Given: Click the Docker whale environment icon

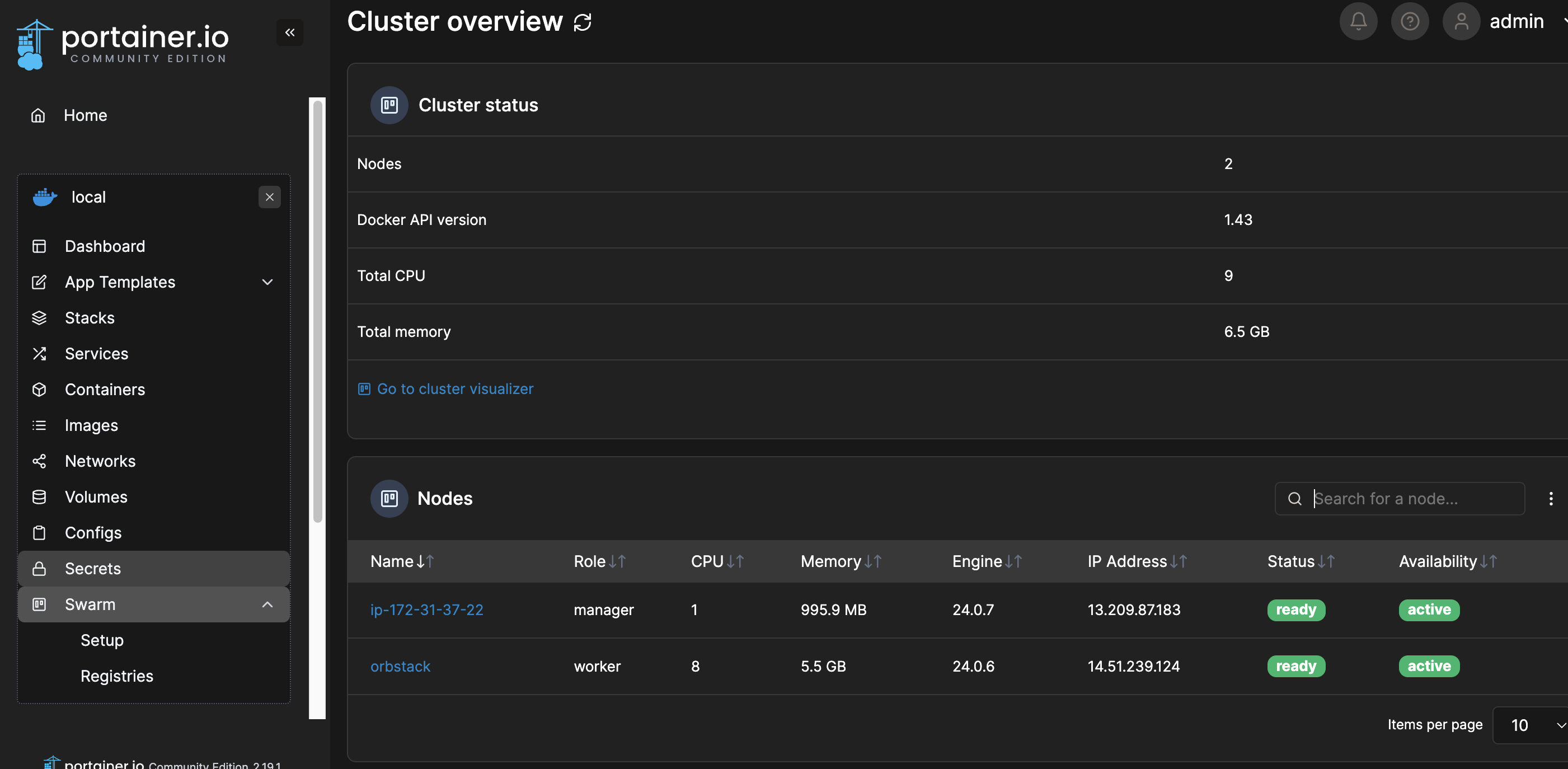Looking at the screenshot, I should [44, 197].
